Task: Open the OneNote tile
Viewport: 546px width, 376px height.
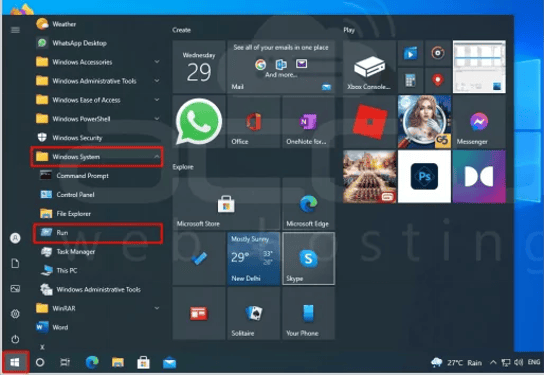Action: click(x=309, y=122)
